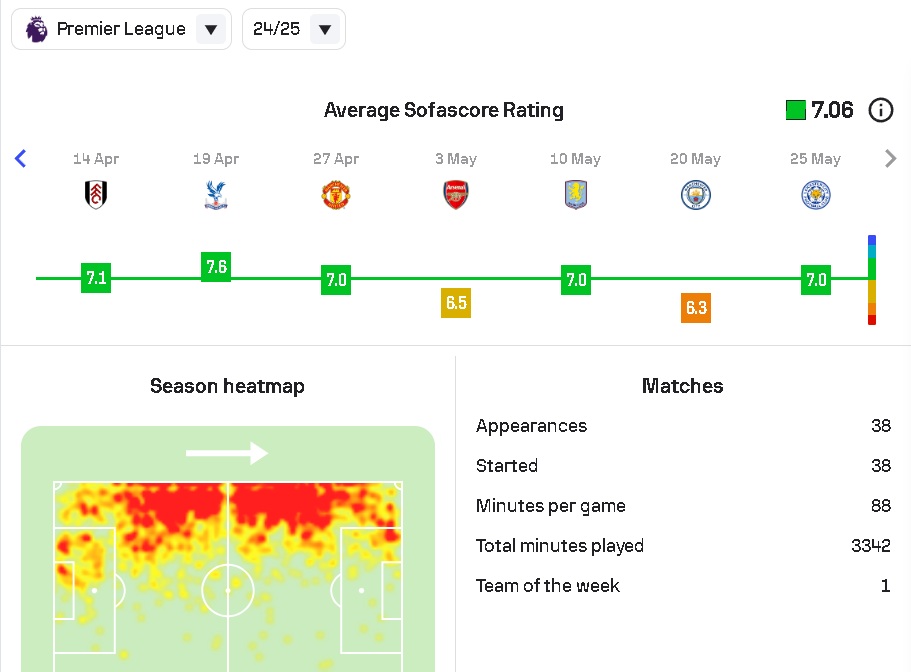Open the rating info tooltip icon
911x672 pixels.
[x=881, y=110]
